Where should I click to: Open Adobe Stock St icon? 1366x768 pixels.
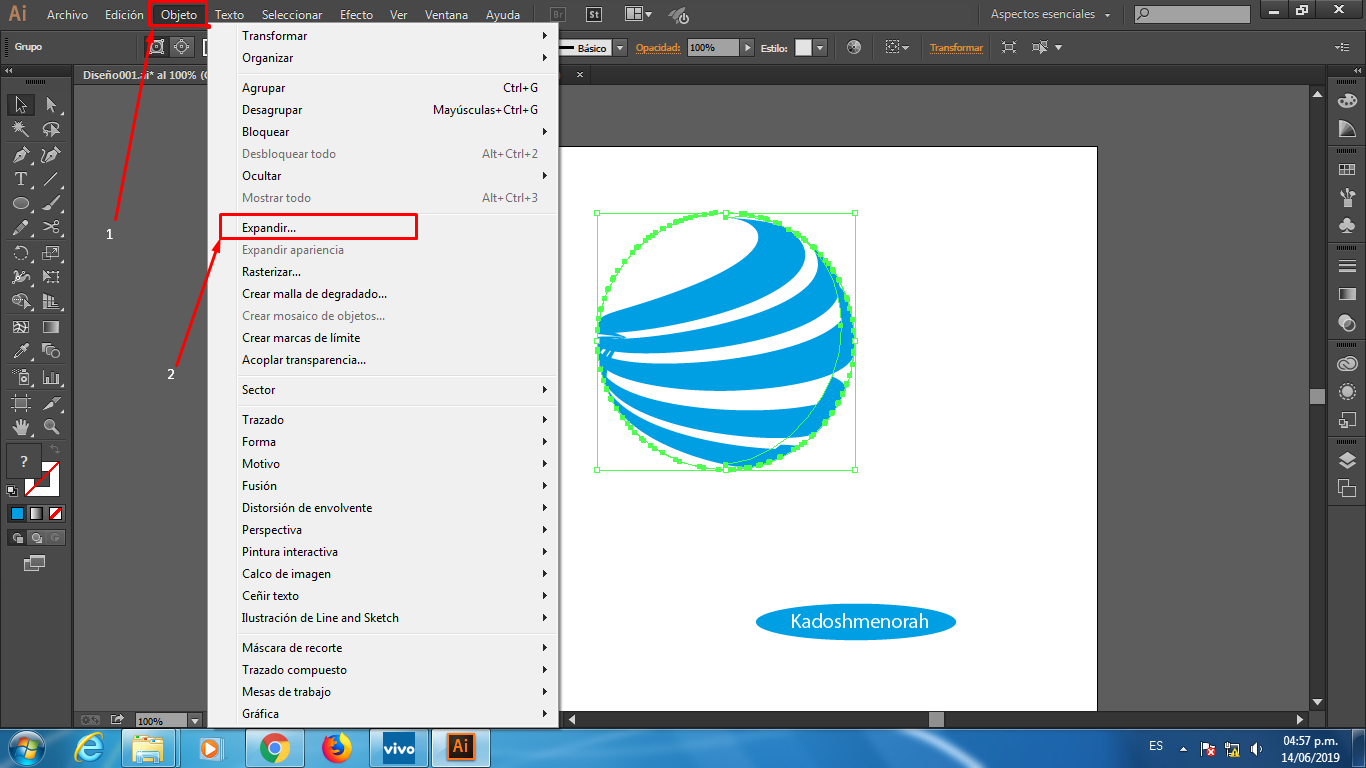coord(593,15)
